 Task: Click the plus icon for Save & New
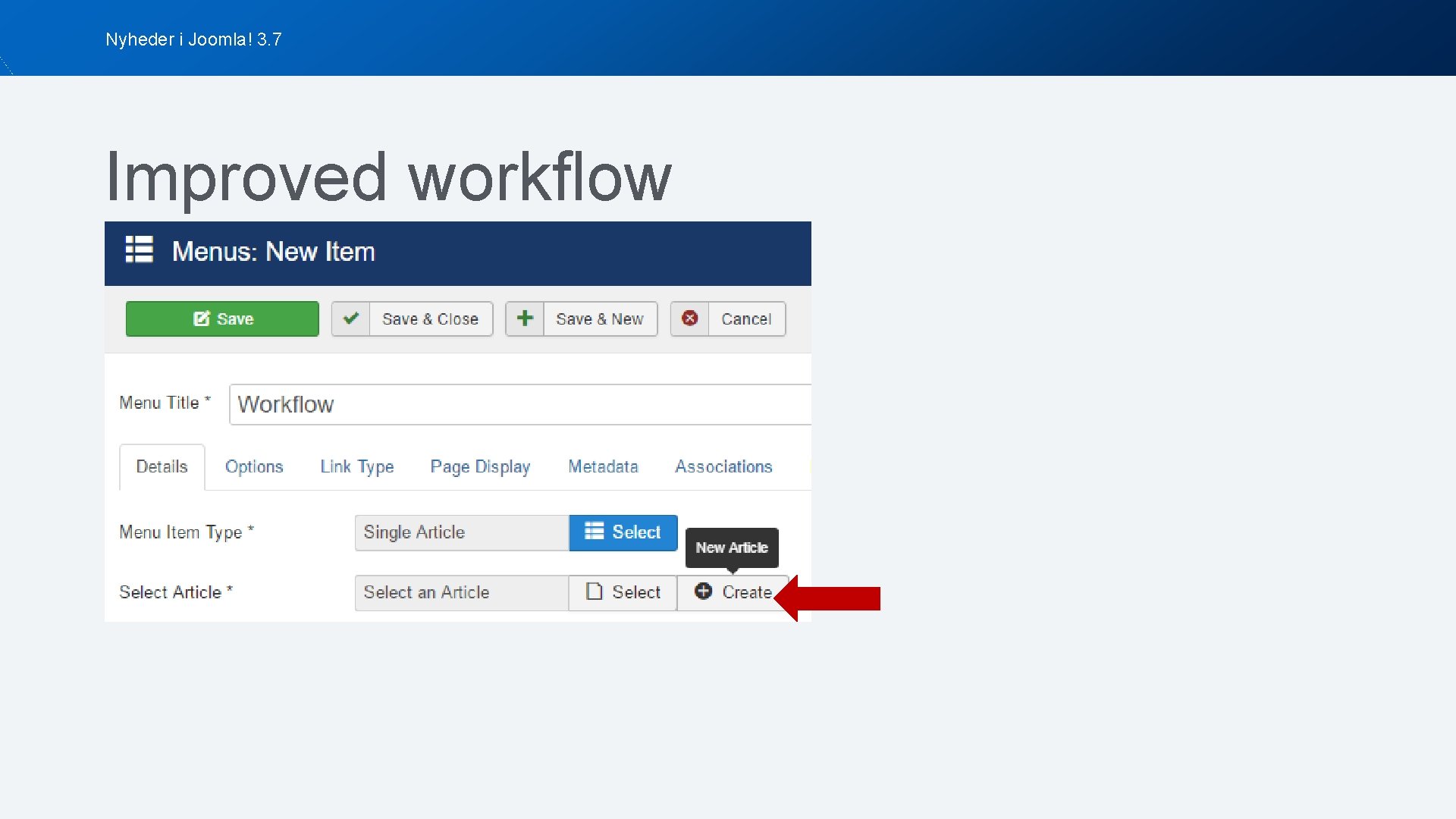(x=525, y=318)
